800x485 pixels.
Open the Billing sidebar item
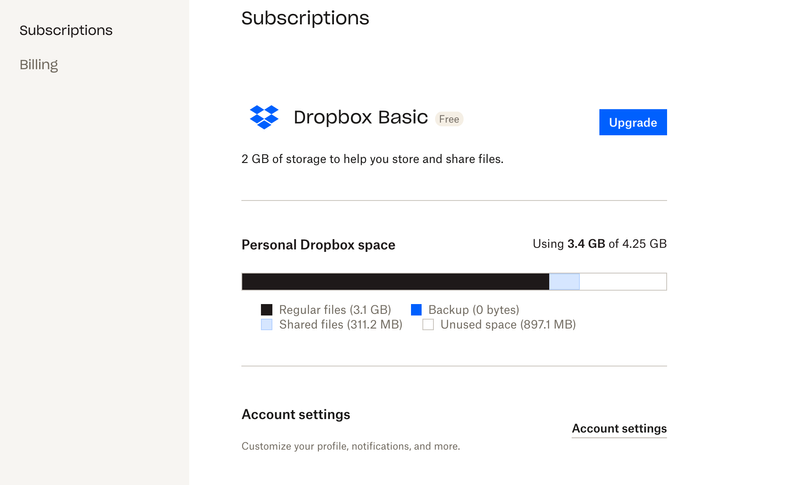pyautogui.click(x=39, y=65)
